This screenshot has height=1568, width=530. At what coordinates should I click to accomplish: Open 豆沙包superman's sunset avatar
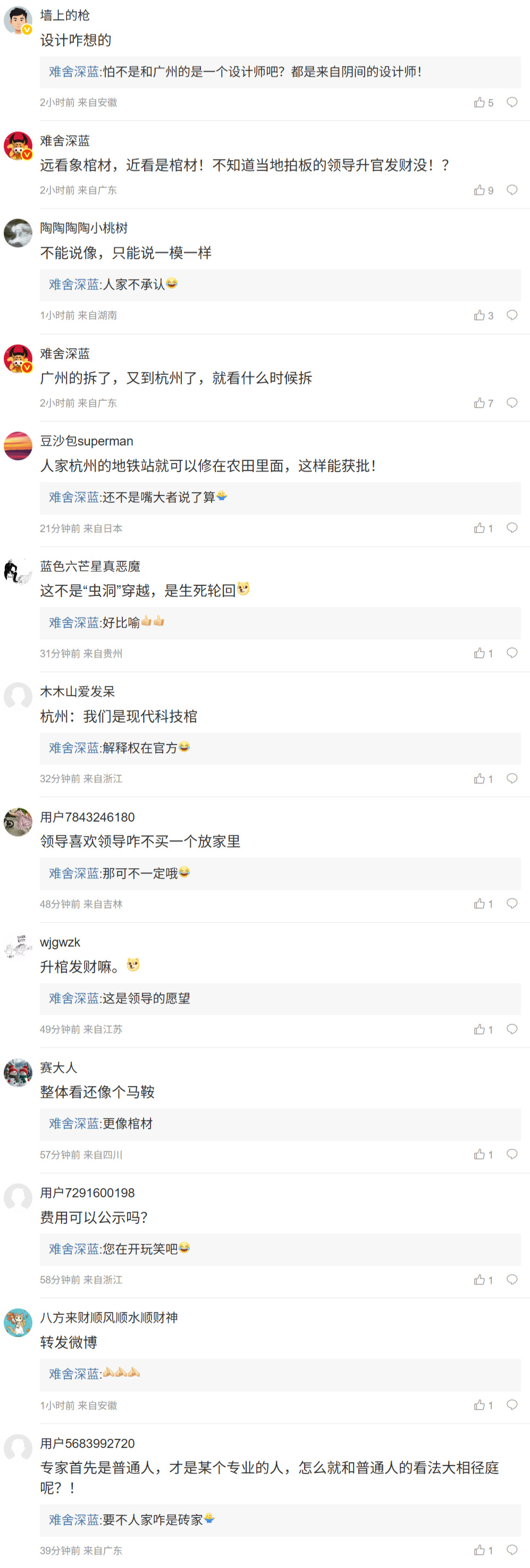point(18,446)
